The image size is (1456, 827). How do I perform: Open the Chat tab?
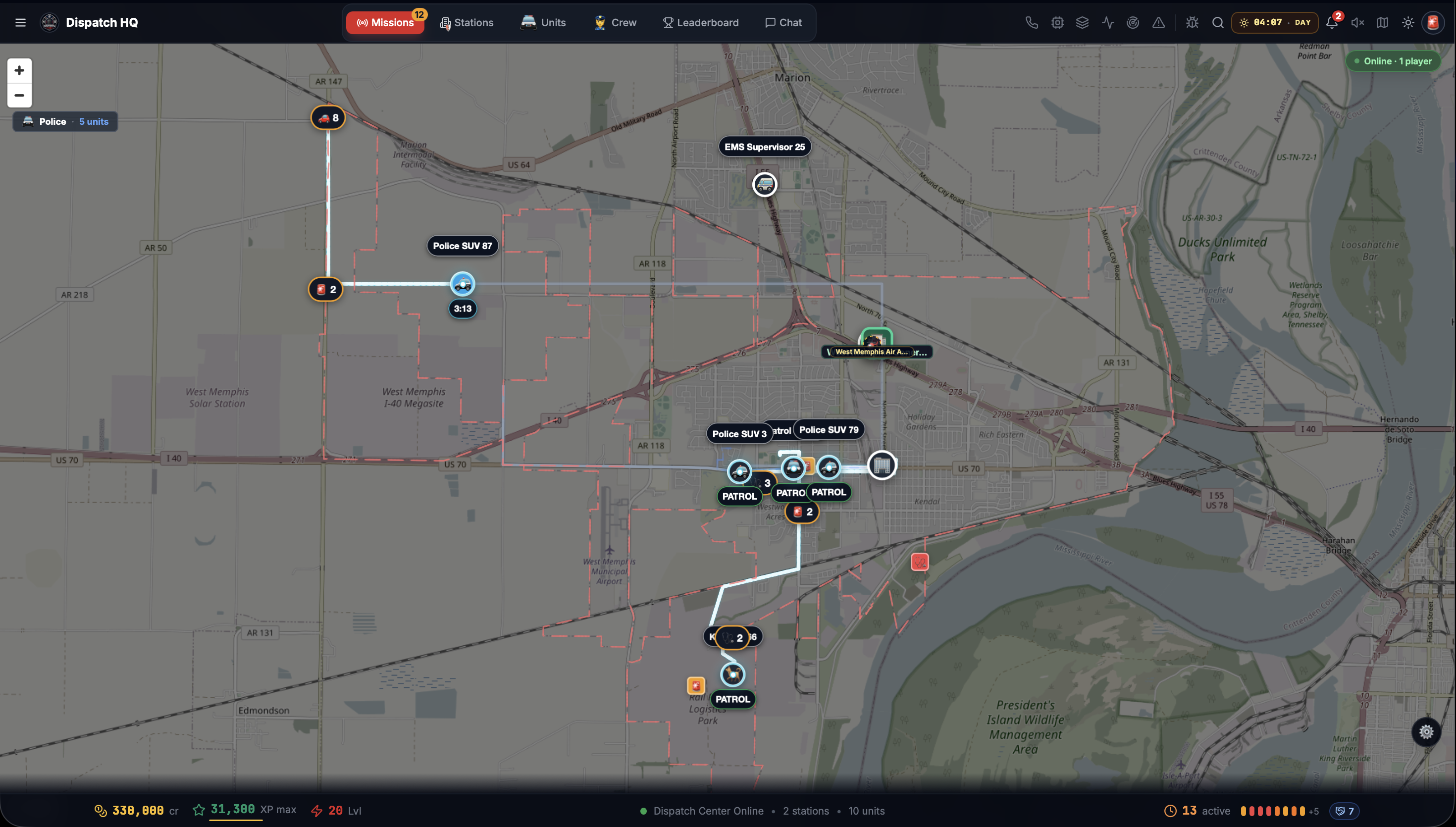click(x=783, y=23)
